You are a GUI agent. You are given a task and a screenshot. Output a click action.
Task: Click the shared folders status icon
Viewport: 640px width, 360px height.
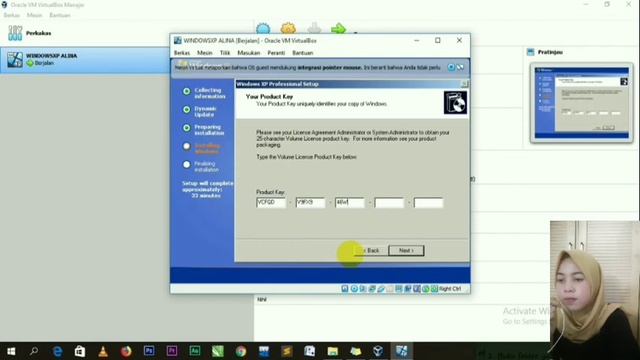point(390,289)
